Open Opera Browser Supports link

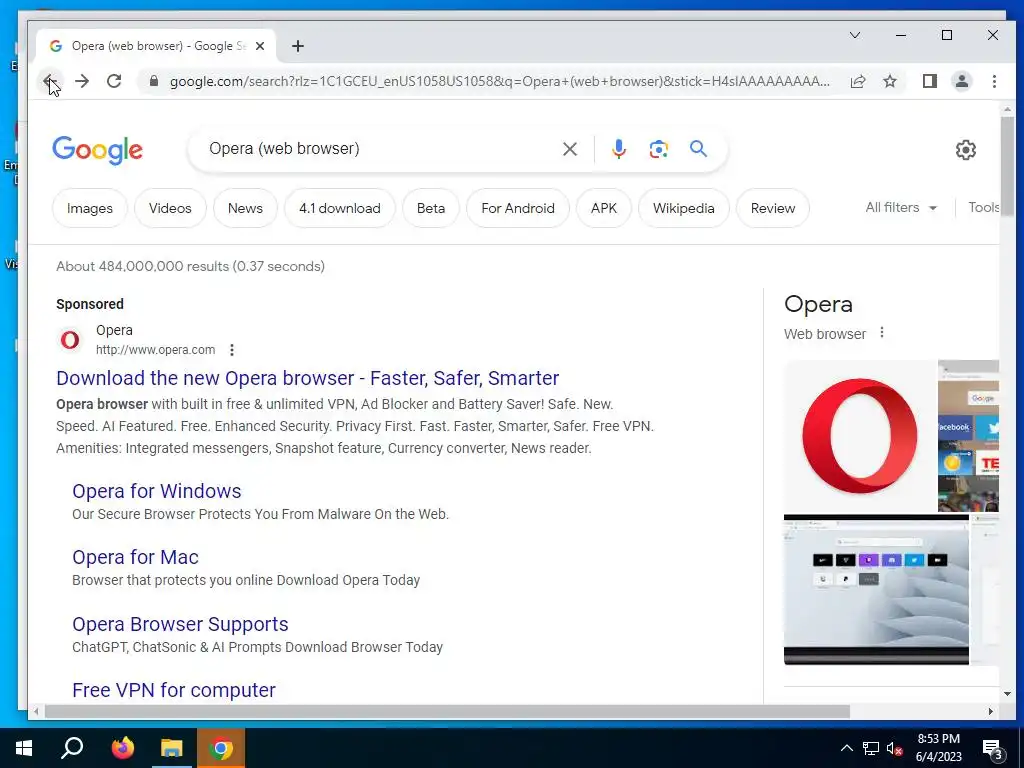pyautogui.click(x=180, y=624)
